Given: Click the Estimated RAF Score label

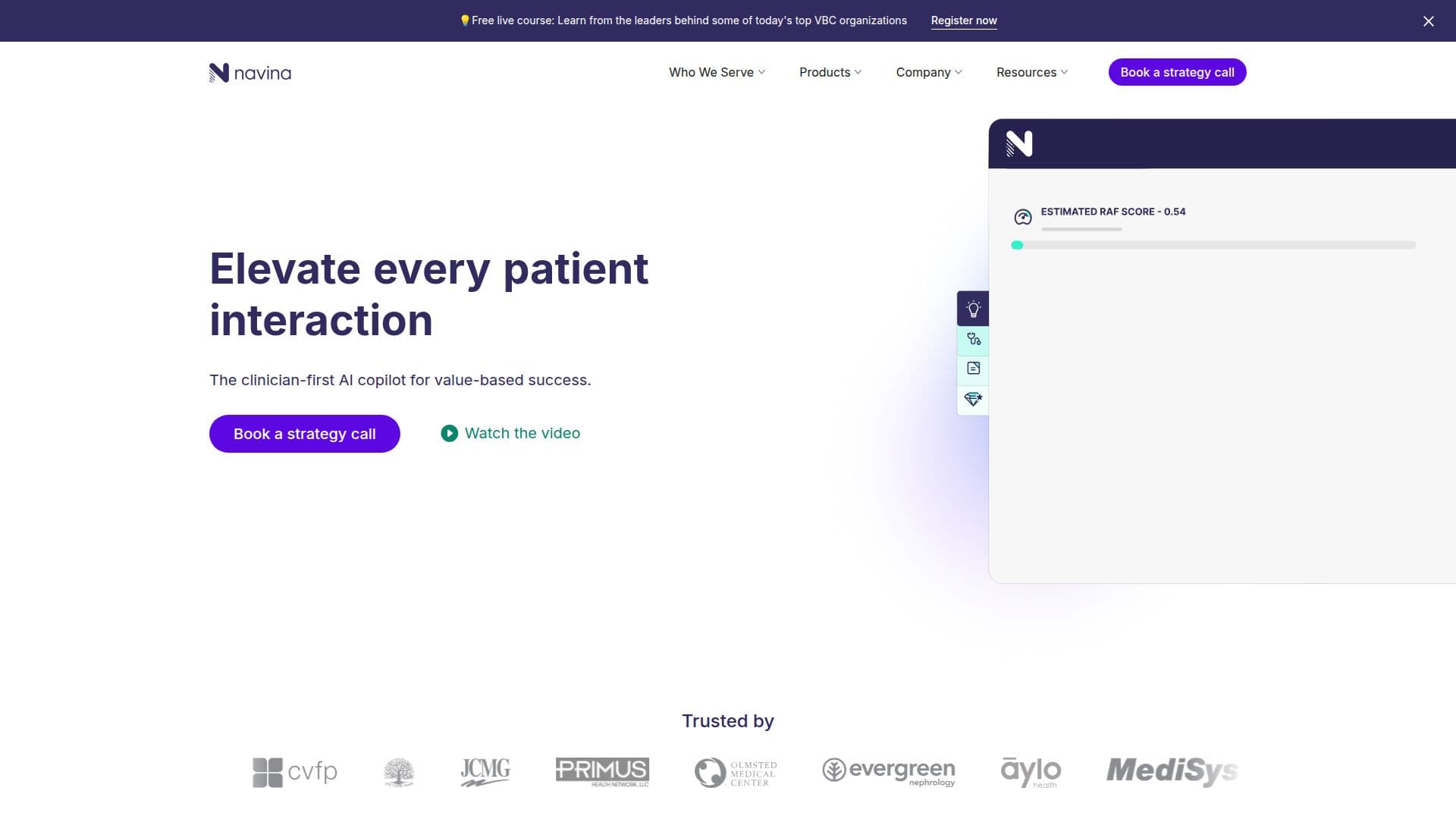Looking at the screenshot, I should tap(1112, 212).
